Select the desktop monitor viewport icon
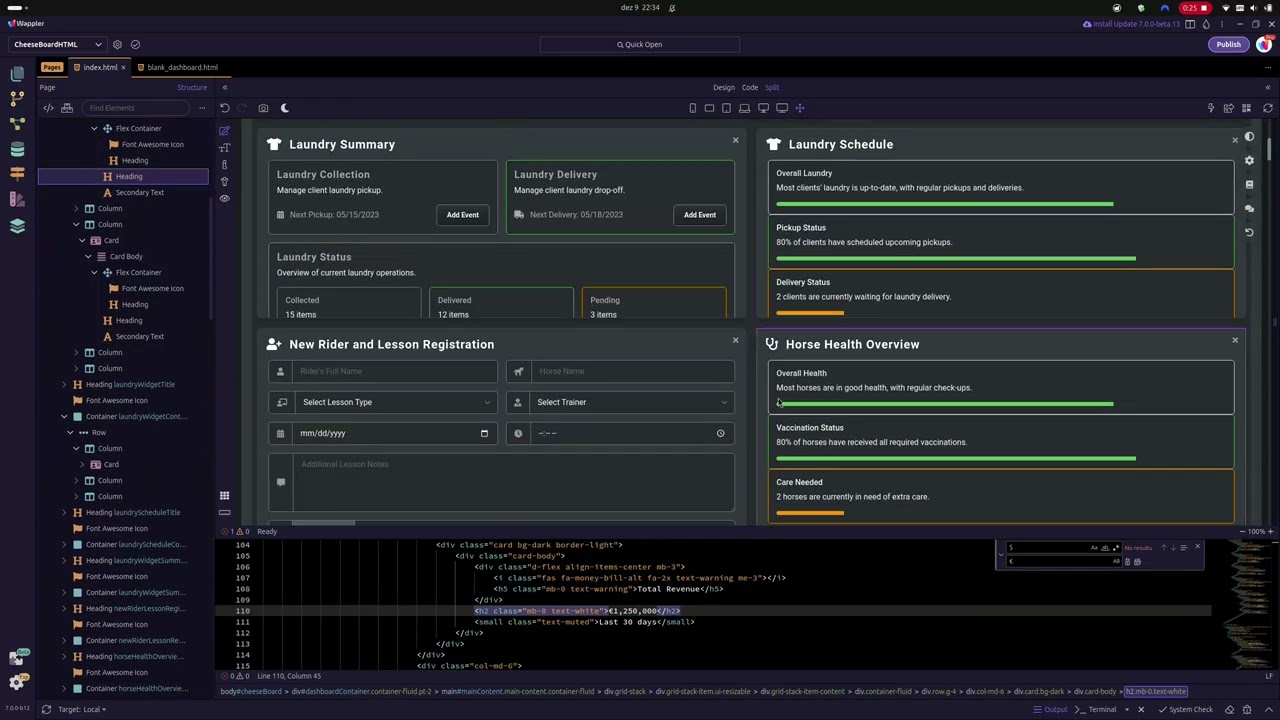This screenshot has height=720, width=1280. click(x=763, y=108)
